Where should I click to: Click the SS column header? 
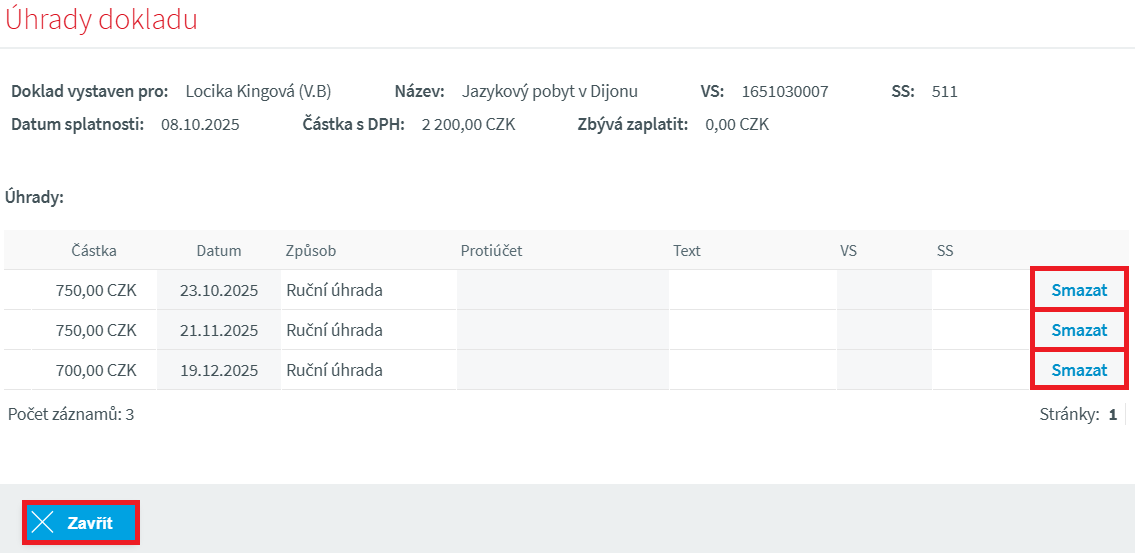point(945,251)
